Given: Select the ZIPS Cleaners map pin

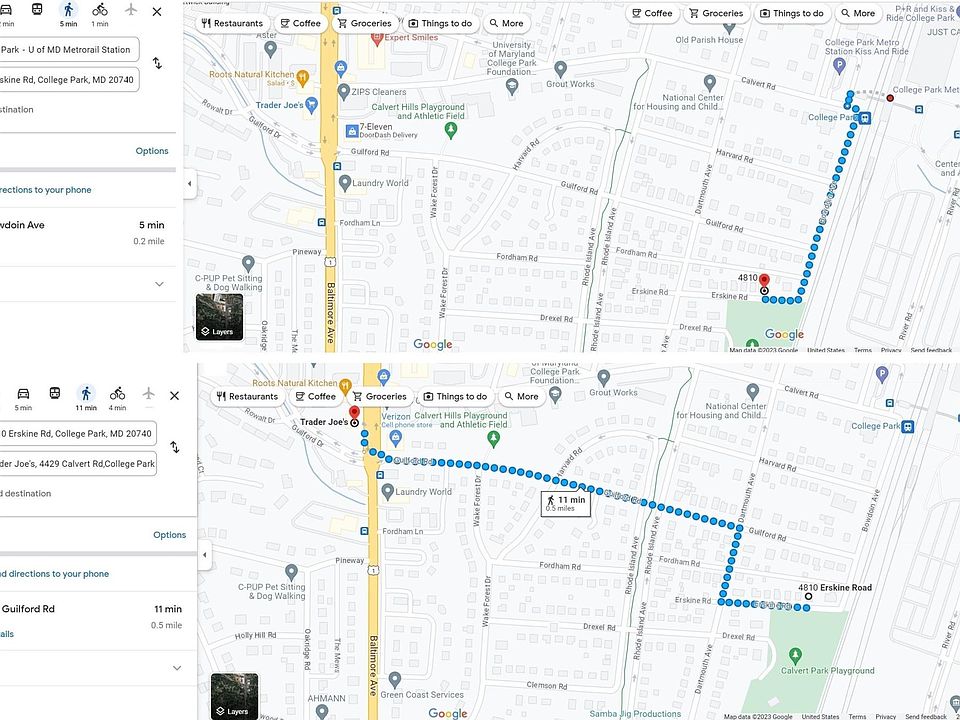Looking at the screenshot, I should pos(343,92).
